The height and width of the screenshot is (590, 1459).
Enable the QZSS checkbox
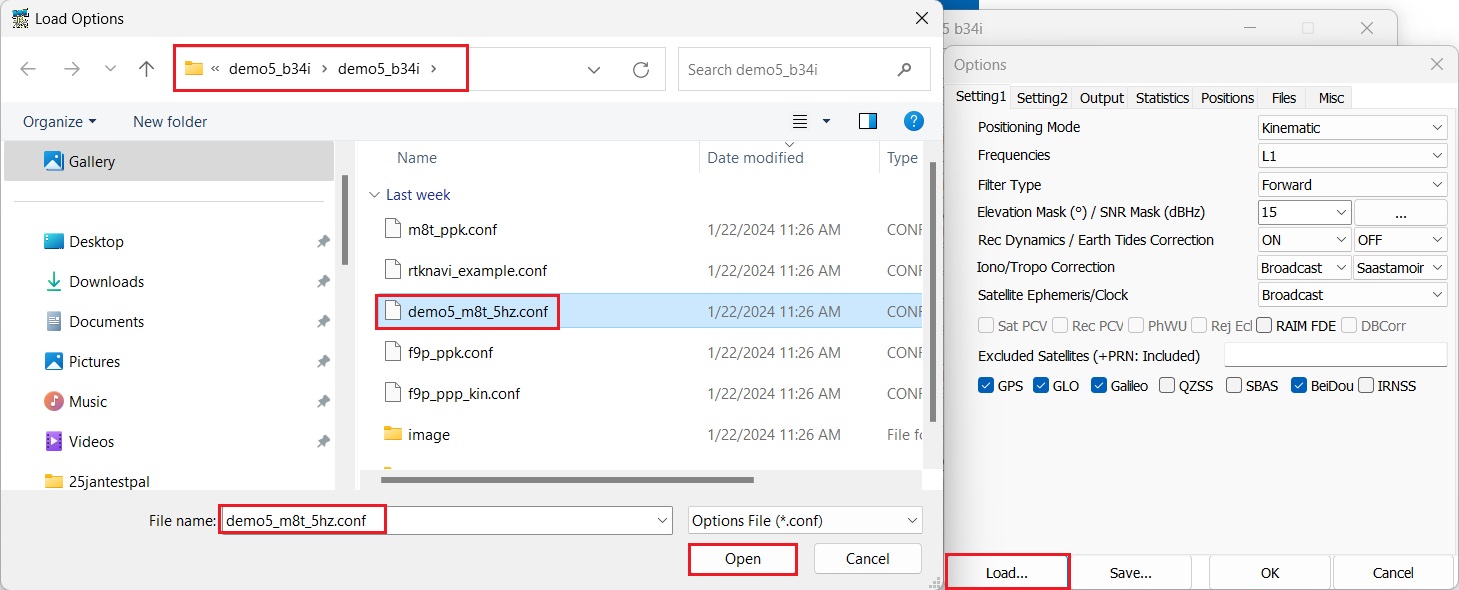[x=1167, y=386]
